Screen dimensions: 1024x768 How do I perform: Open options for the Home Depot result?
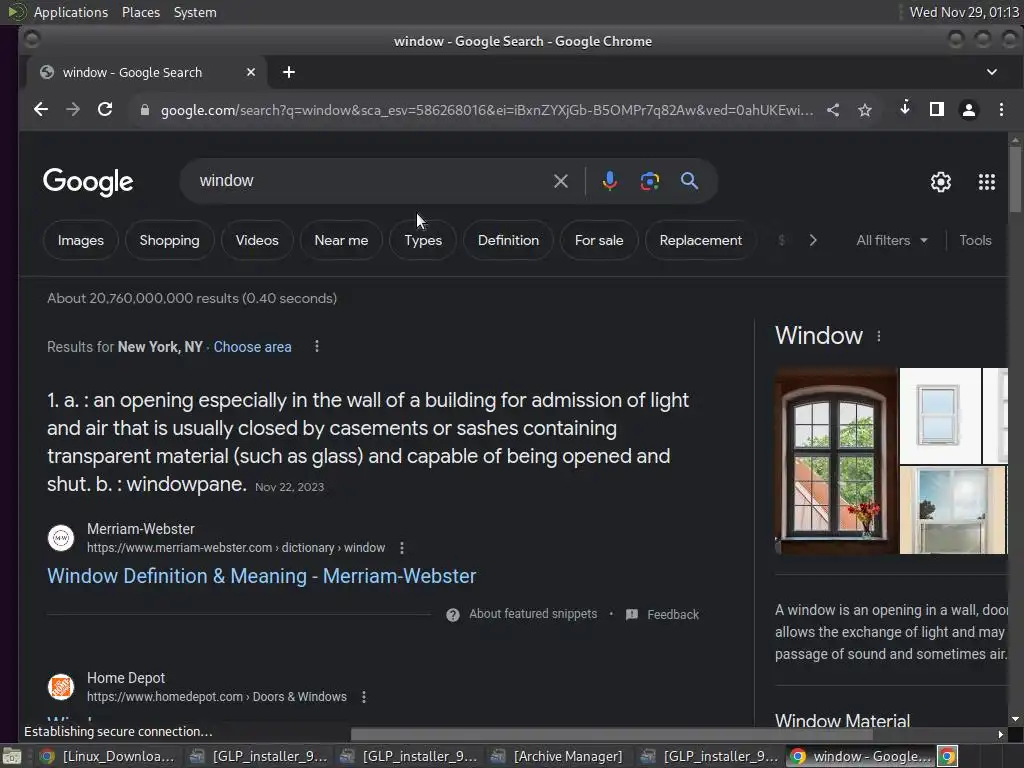pyautogui.click(x=364, y=697)
